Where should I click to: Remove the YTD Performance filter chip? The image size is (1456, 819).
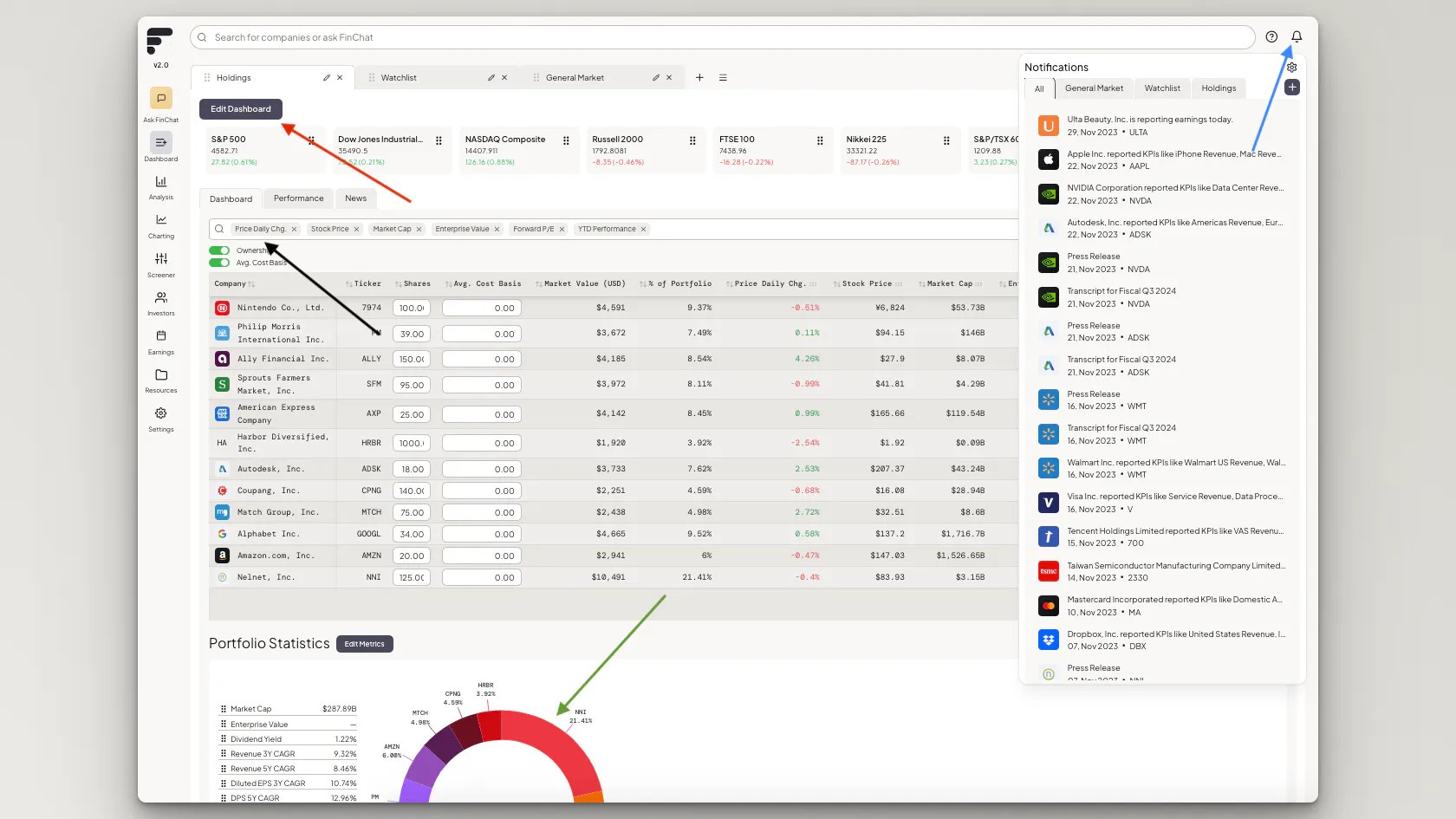[644, 230]
